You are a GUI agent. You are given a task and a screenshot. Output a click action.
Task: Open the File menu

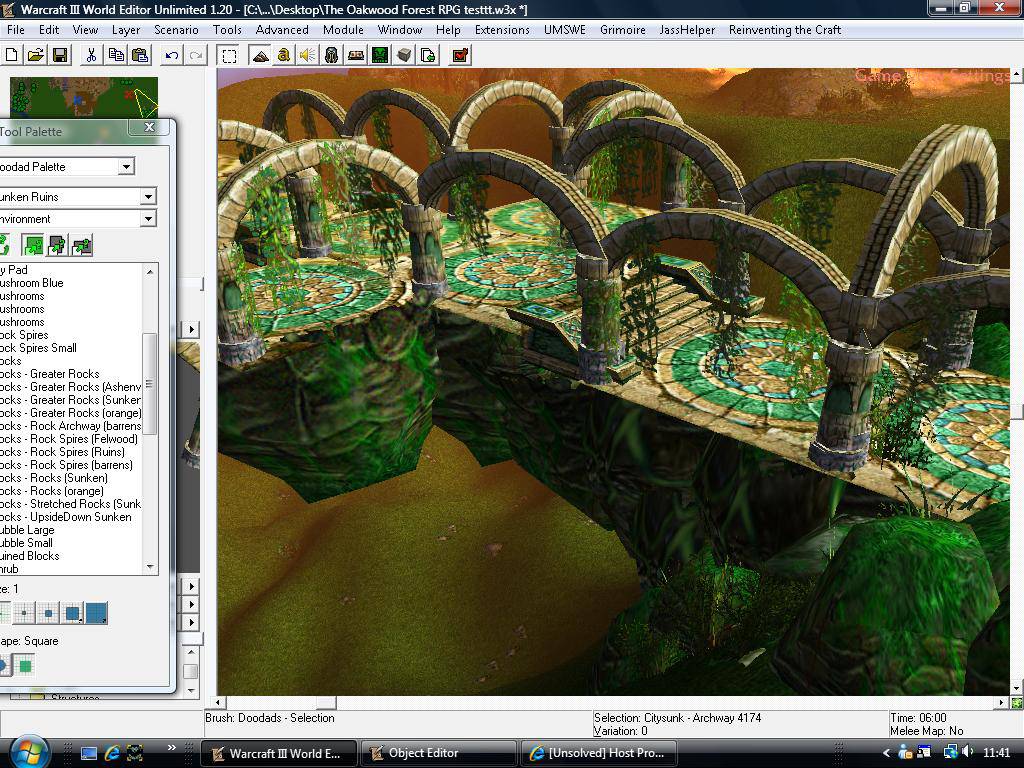[16, 30]
